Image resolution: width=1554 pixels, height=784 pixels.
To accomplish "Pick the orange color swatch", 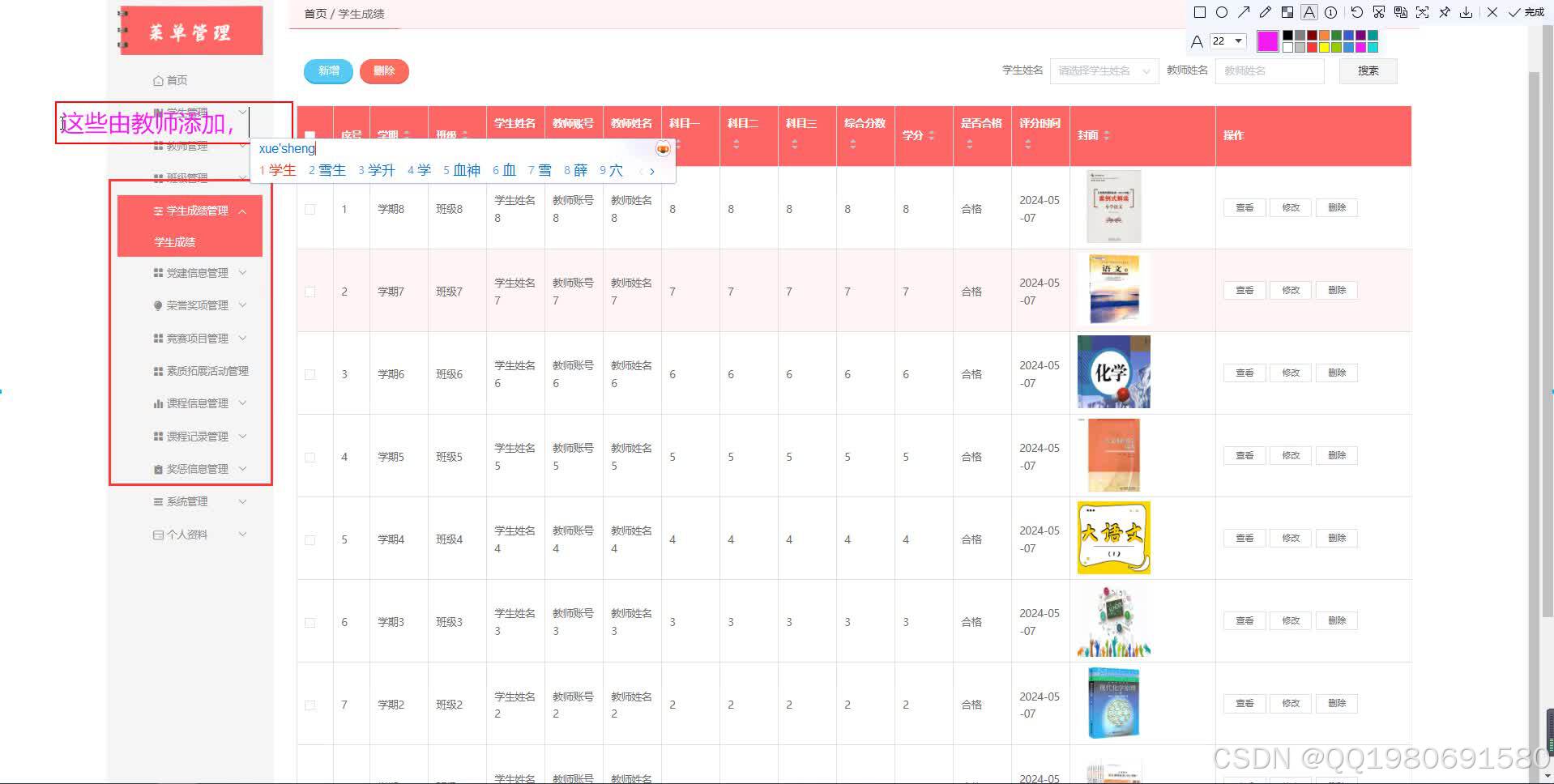I will tap(1324, 35).
